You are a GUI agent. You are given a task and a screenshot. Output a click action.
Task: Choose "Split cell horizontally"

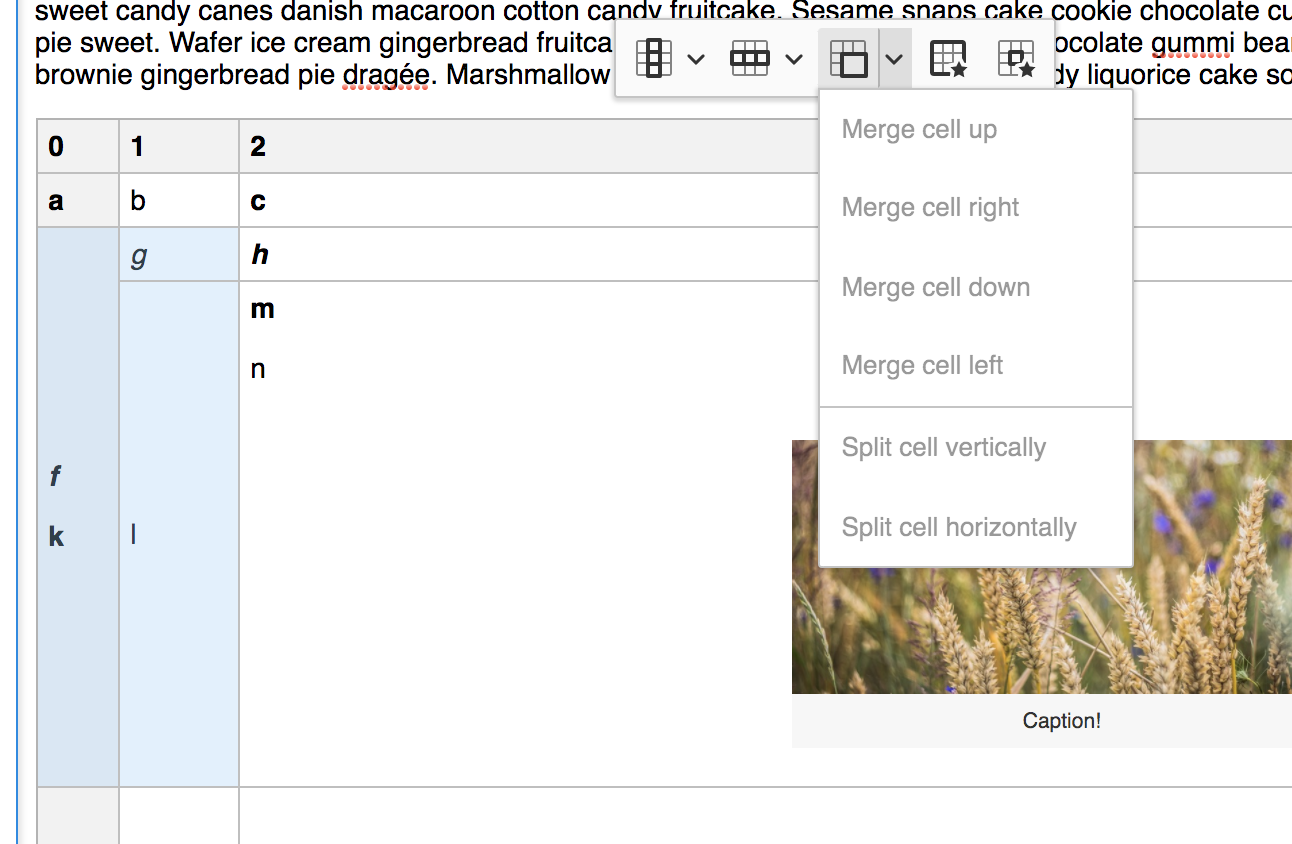click(958, 526)
